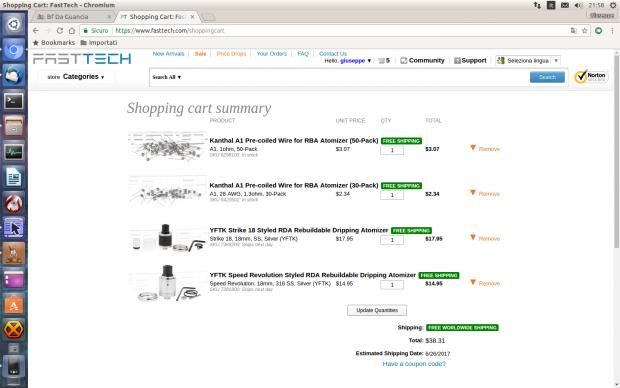620x388 pixels.
Task: Close the Bf Da Guancia tab
Action: (109, 17)
